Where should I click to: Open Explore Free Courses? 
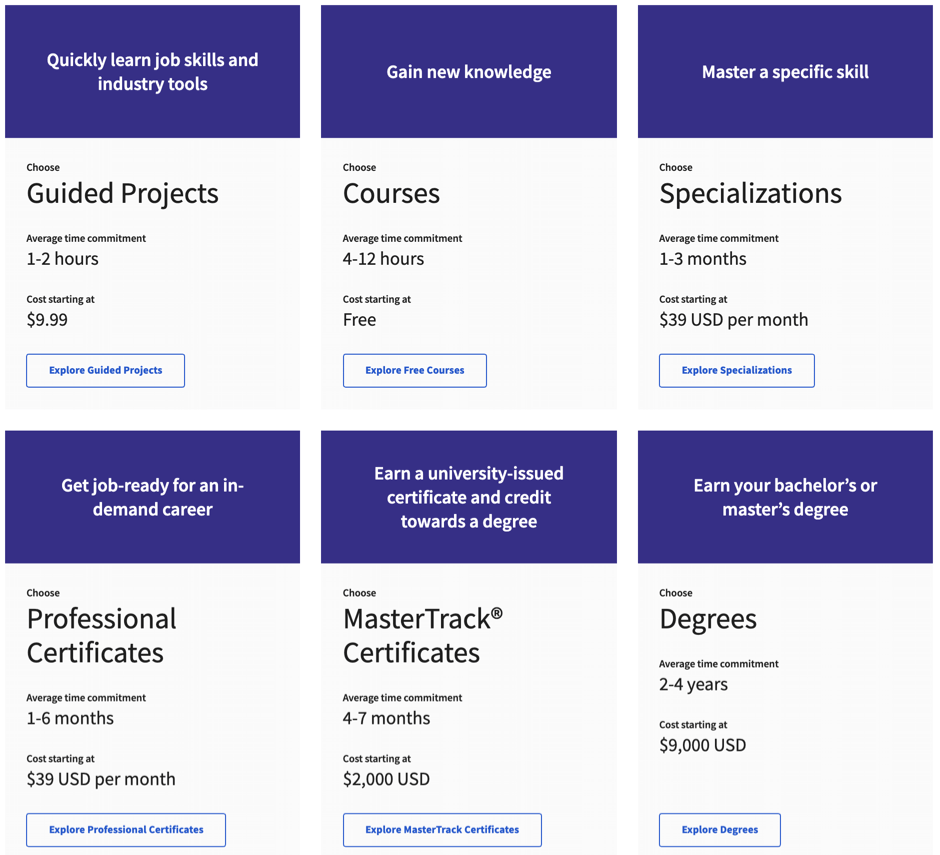click(415, 371)
